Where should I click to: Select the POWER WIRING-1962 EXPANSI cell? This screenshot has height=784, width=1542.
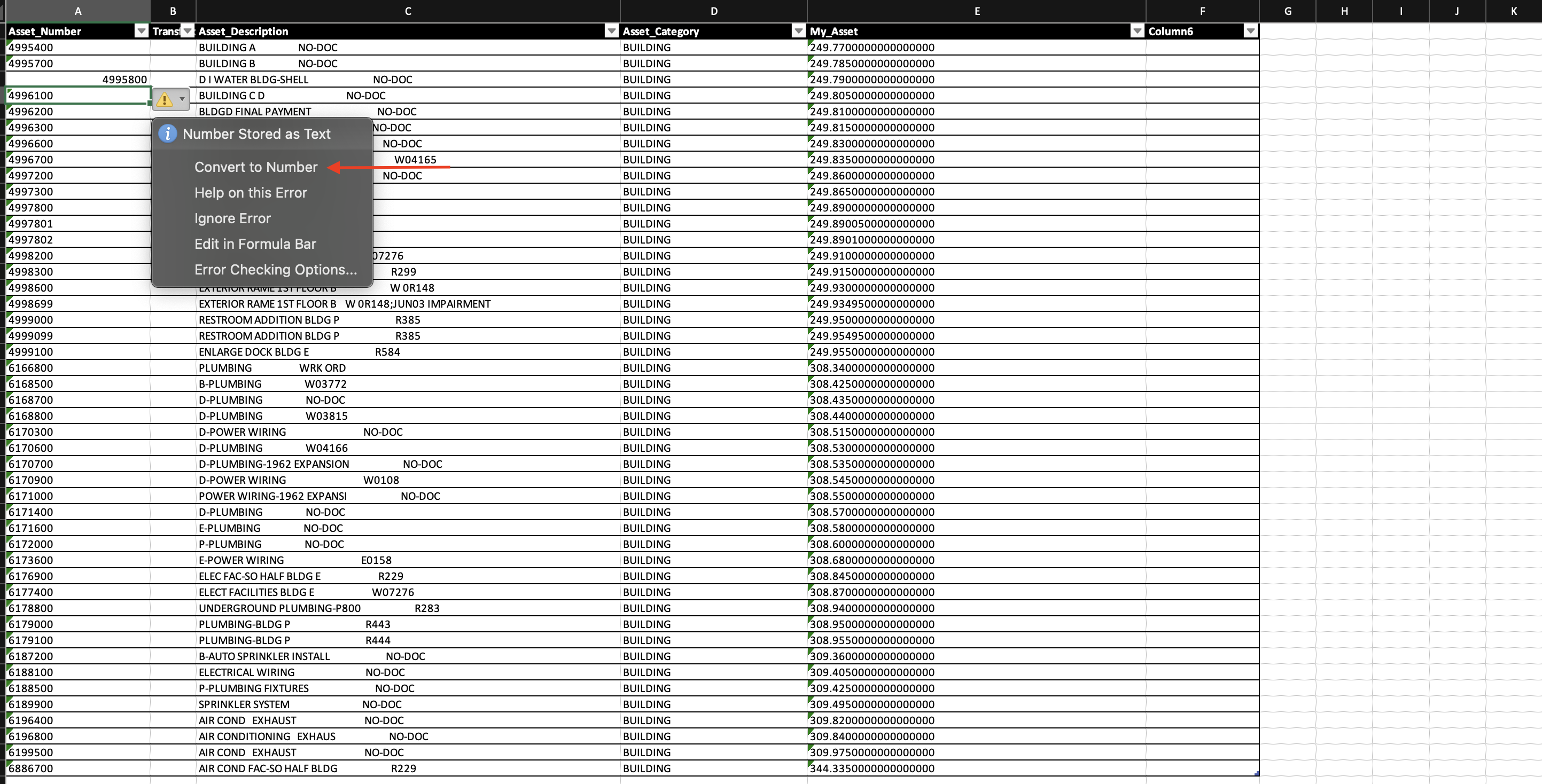point(408,496)
